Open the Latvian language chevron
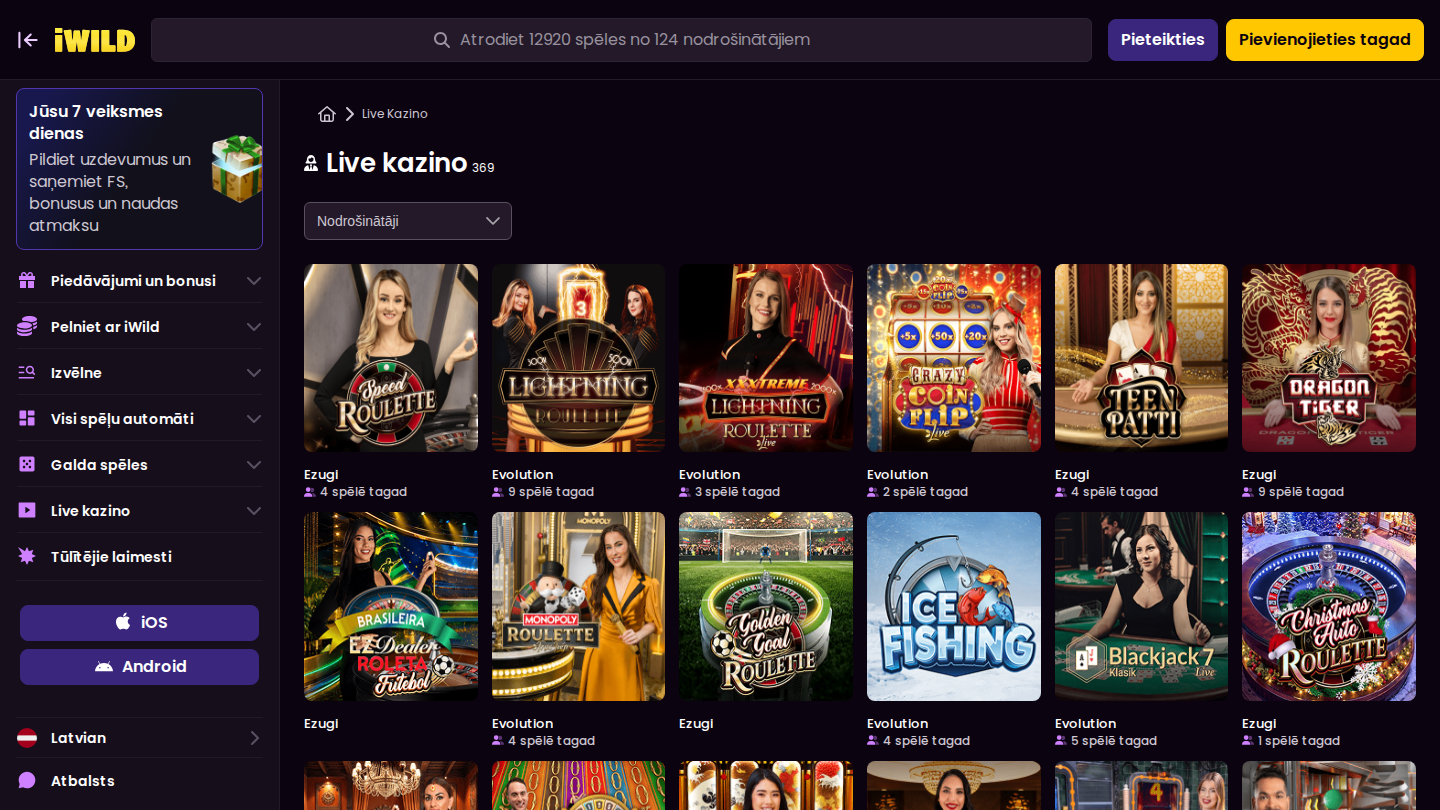1440x810 pixels. pos(254,738)
